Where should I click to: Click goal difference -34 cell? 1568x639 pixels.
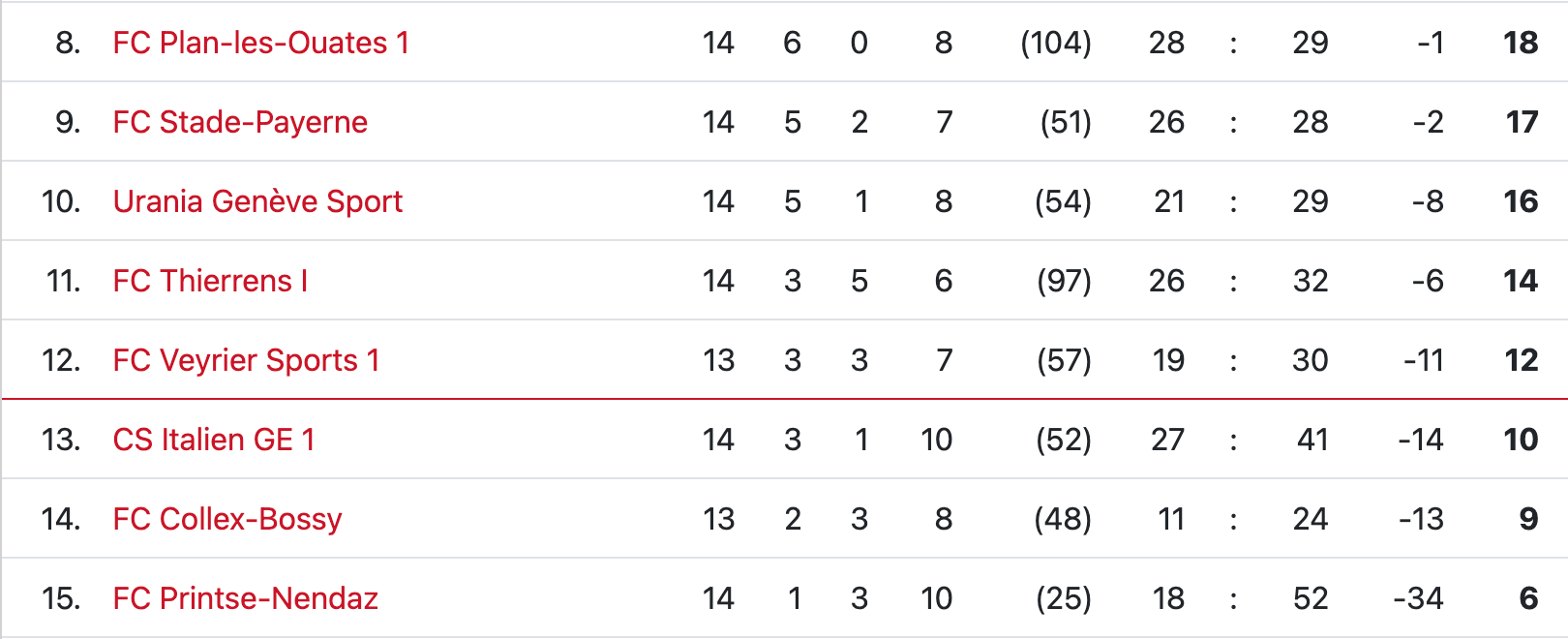(1418, 598)
